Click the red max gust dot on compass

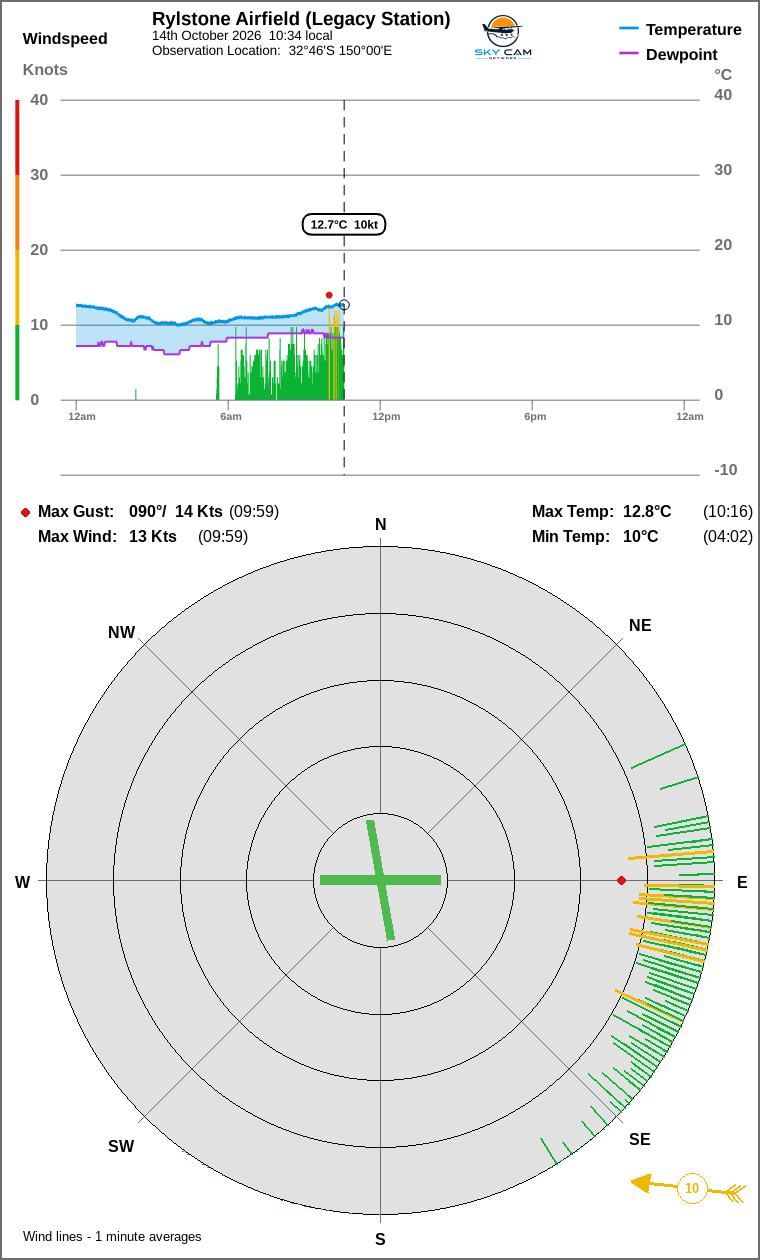(x=621, y=880)
